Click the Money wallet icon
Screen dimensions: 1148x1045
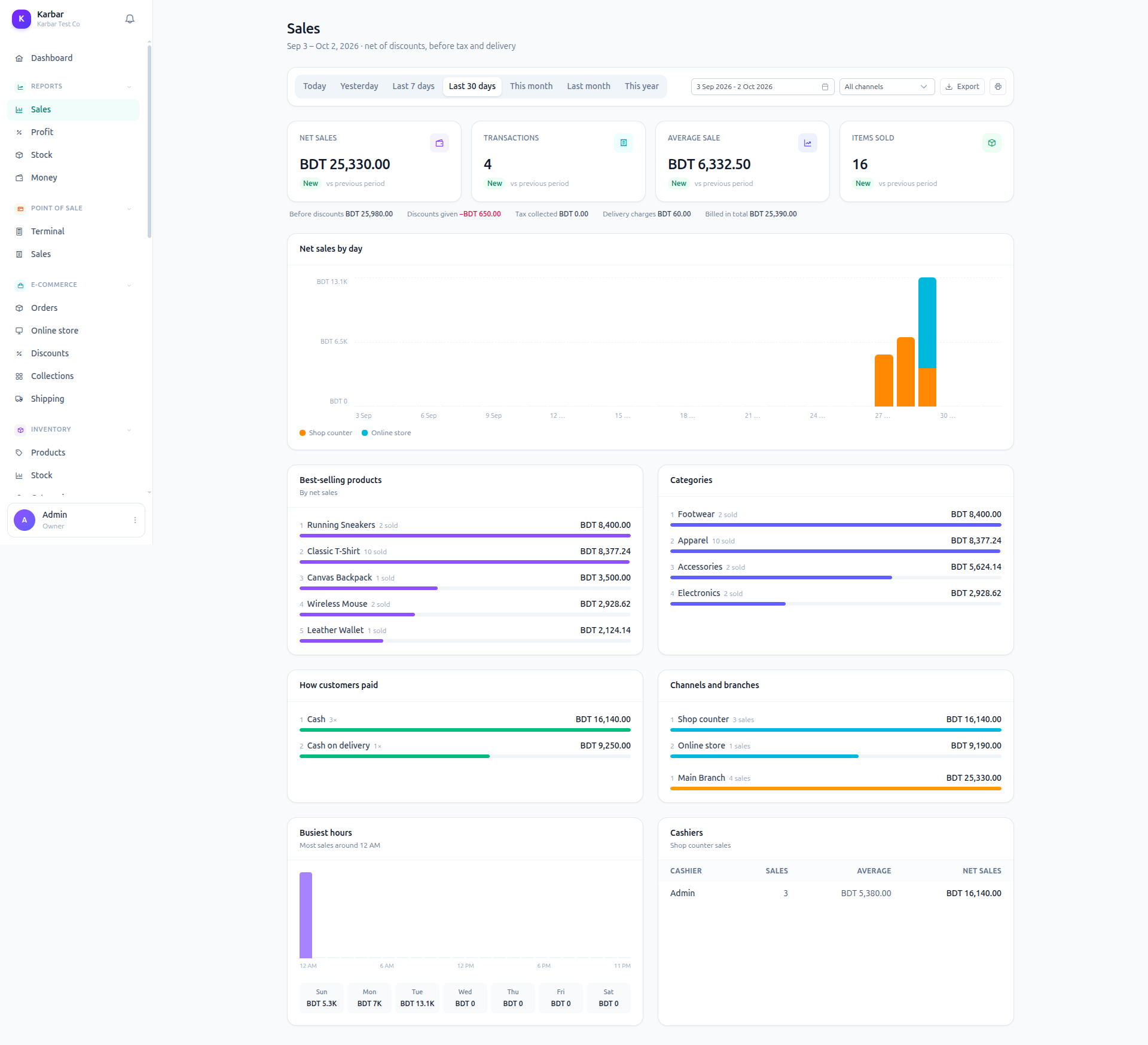click(x=19, y=178)
